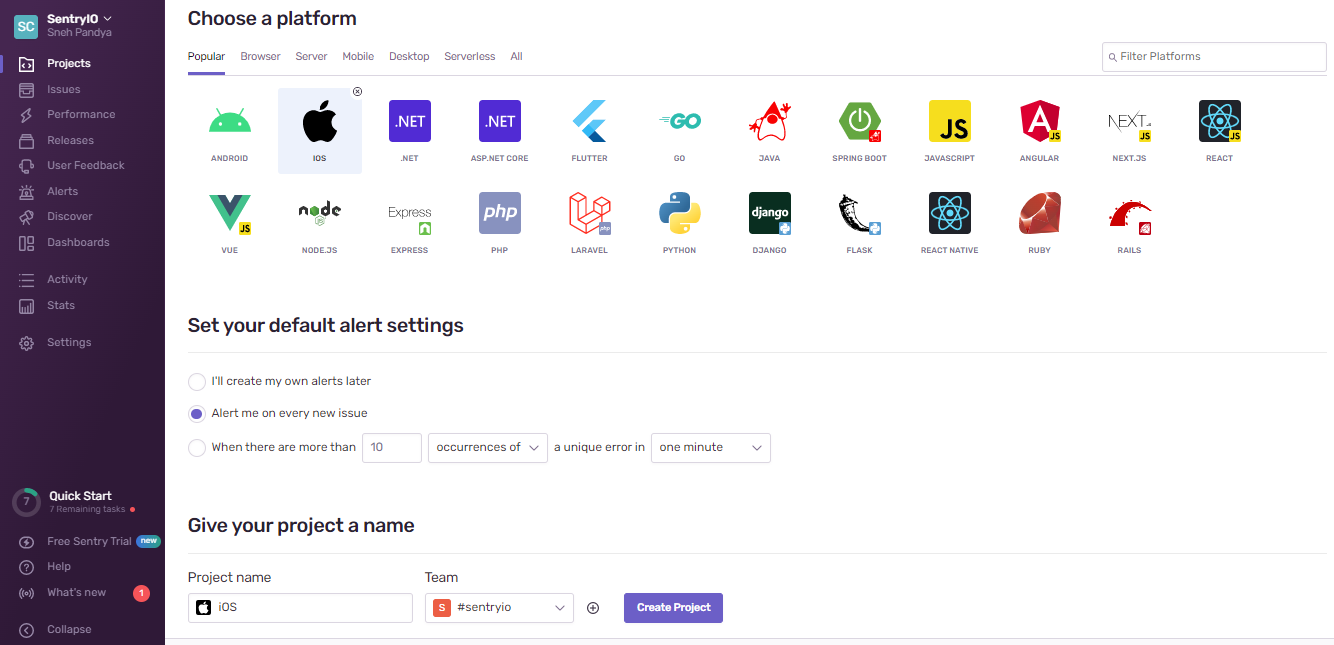Choose the Ruby platform icon

(1040, 213)
